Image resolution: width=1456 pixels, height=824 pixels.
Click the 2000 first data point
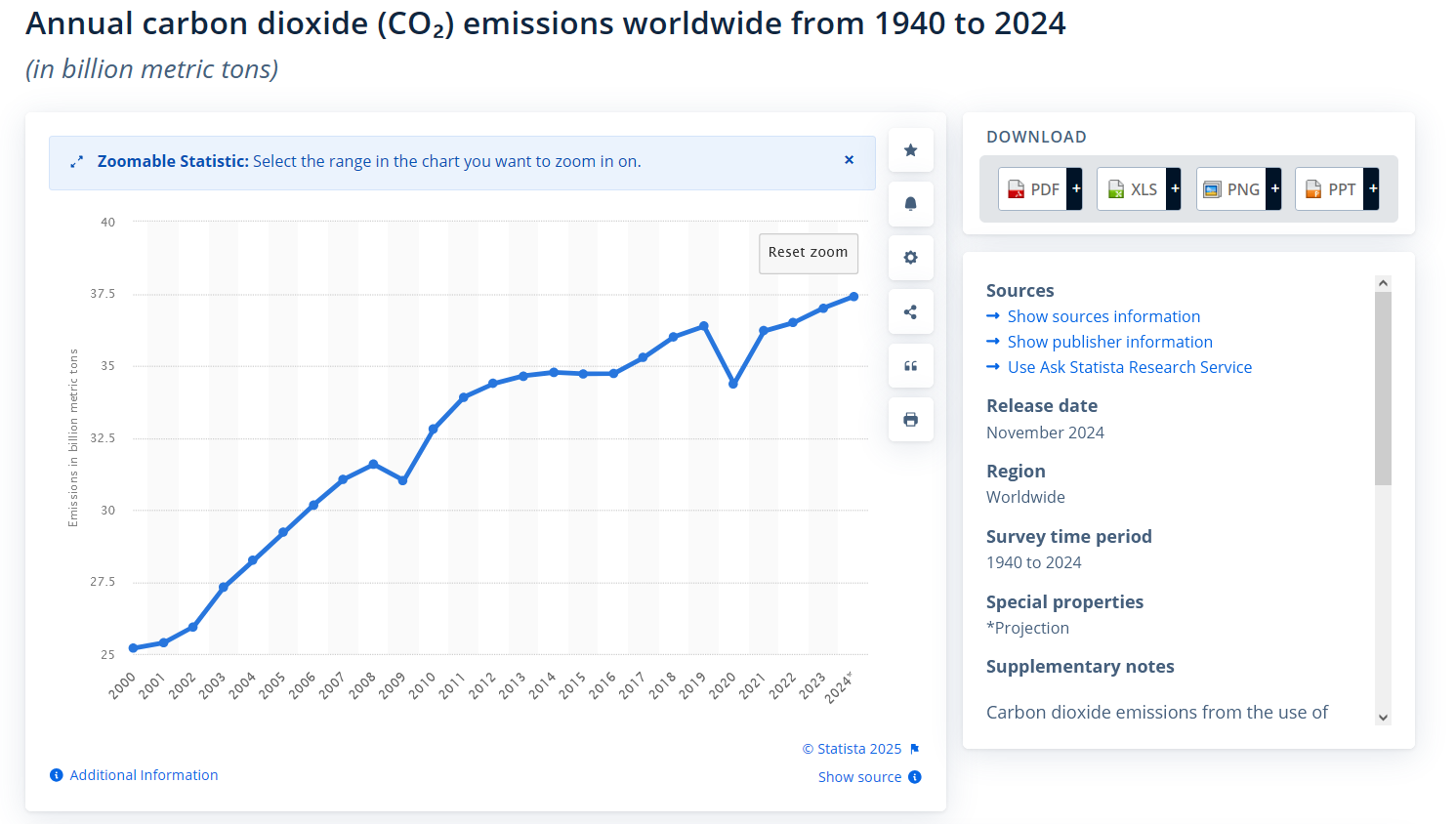click(x=134, y=648)
